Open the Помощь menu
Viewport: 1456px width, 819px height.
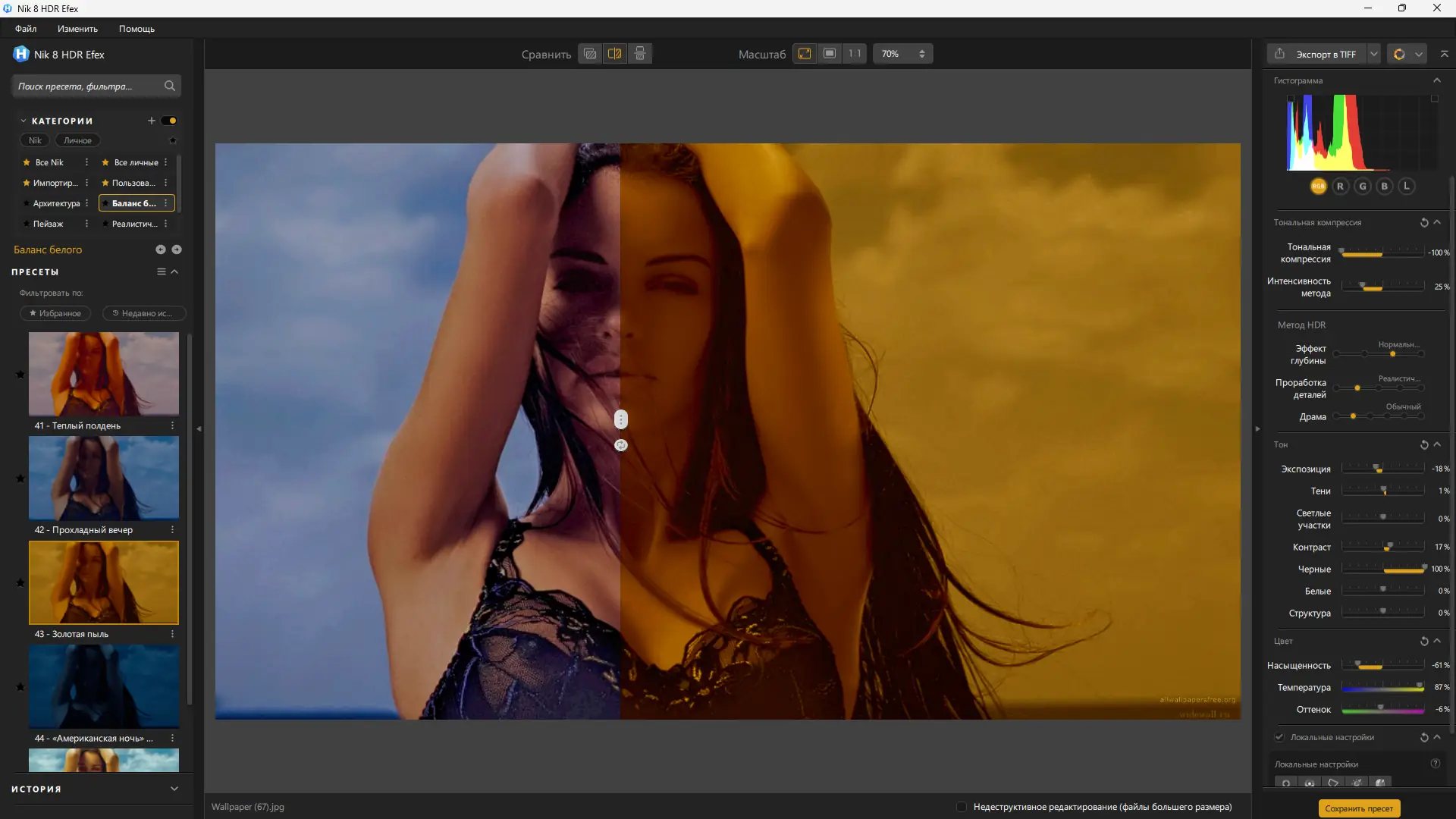pyautogui.click(x=136, y=29)
